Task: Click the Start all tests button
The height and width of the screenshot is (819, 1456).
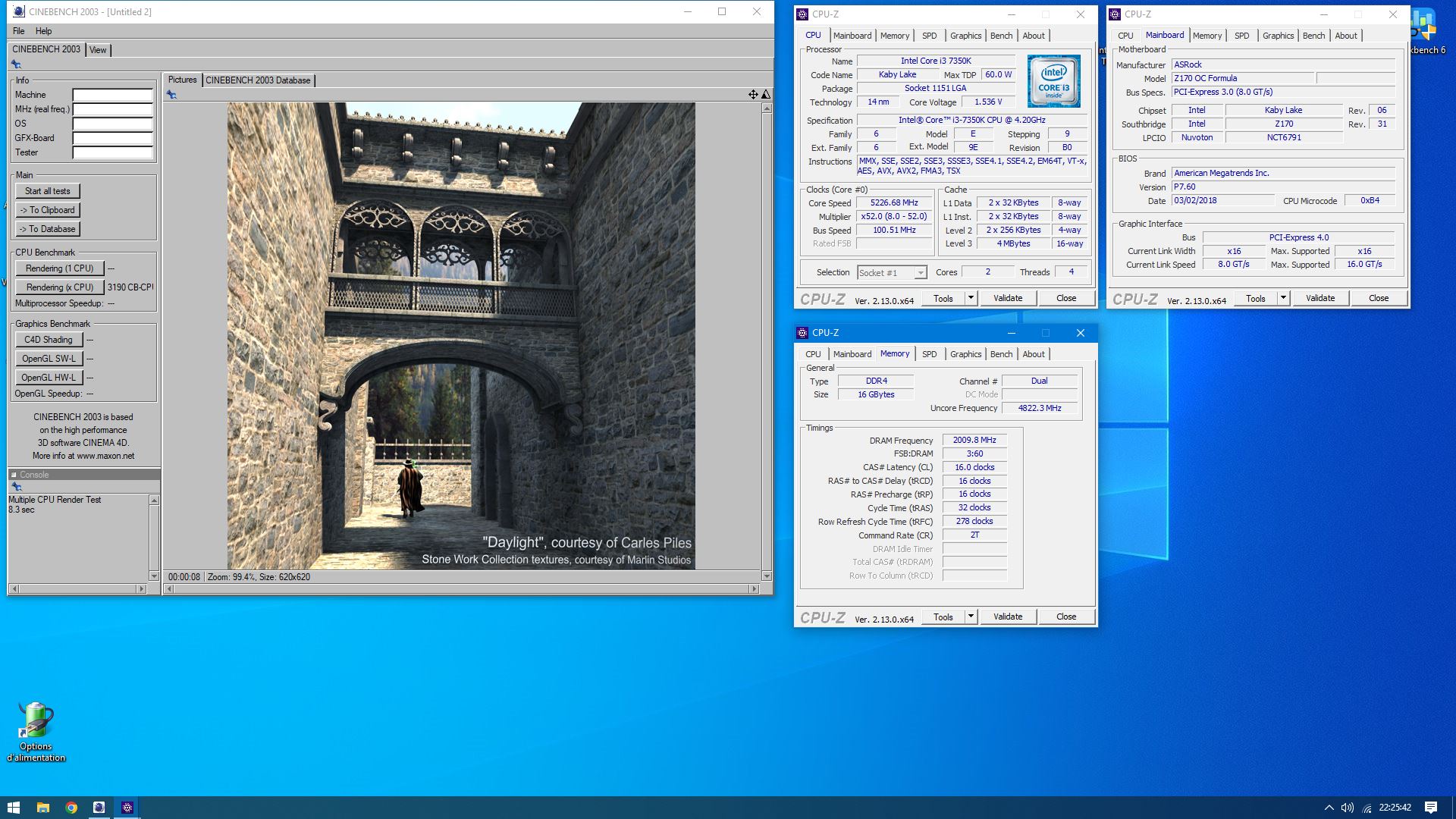Action: pyautogui.click(x=48, y=191)
